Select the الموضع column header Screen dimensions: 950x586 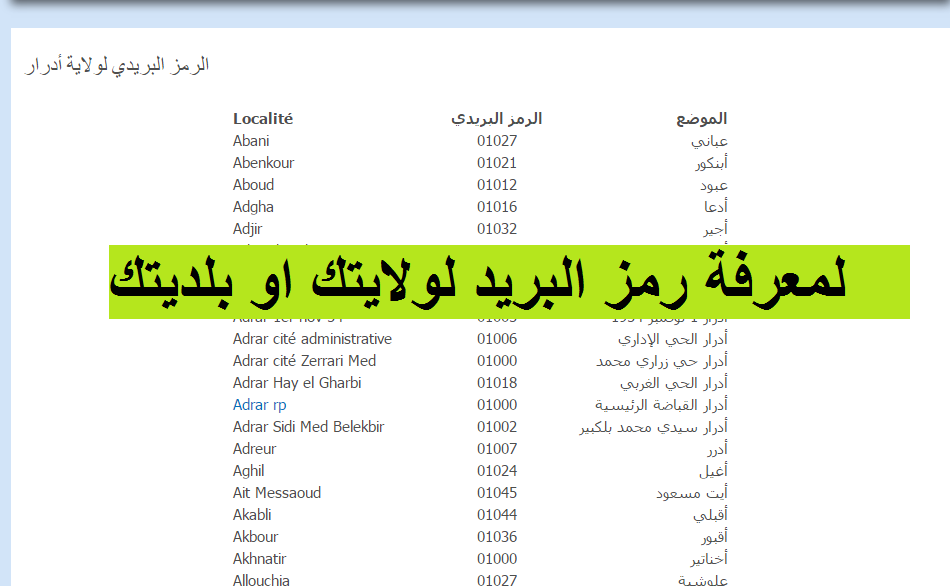pyautogui.click(x=702, y=119)
